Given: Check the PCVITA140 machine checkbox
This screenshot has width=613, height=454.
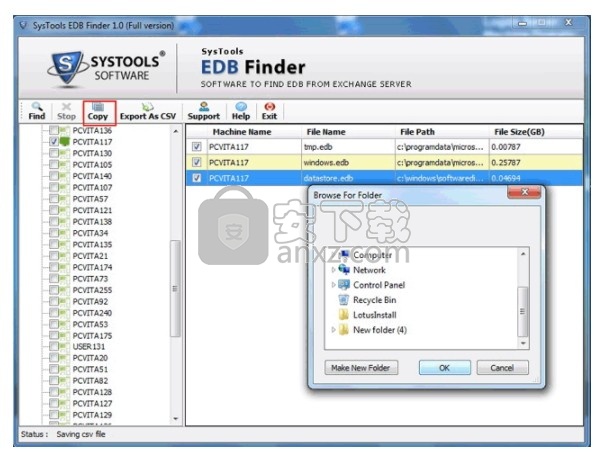Looking at the screenshot, I should [x=54, y=176].
